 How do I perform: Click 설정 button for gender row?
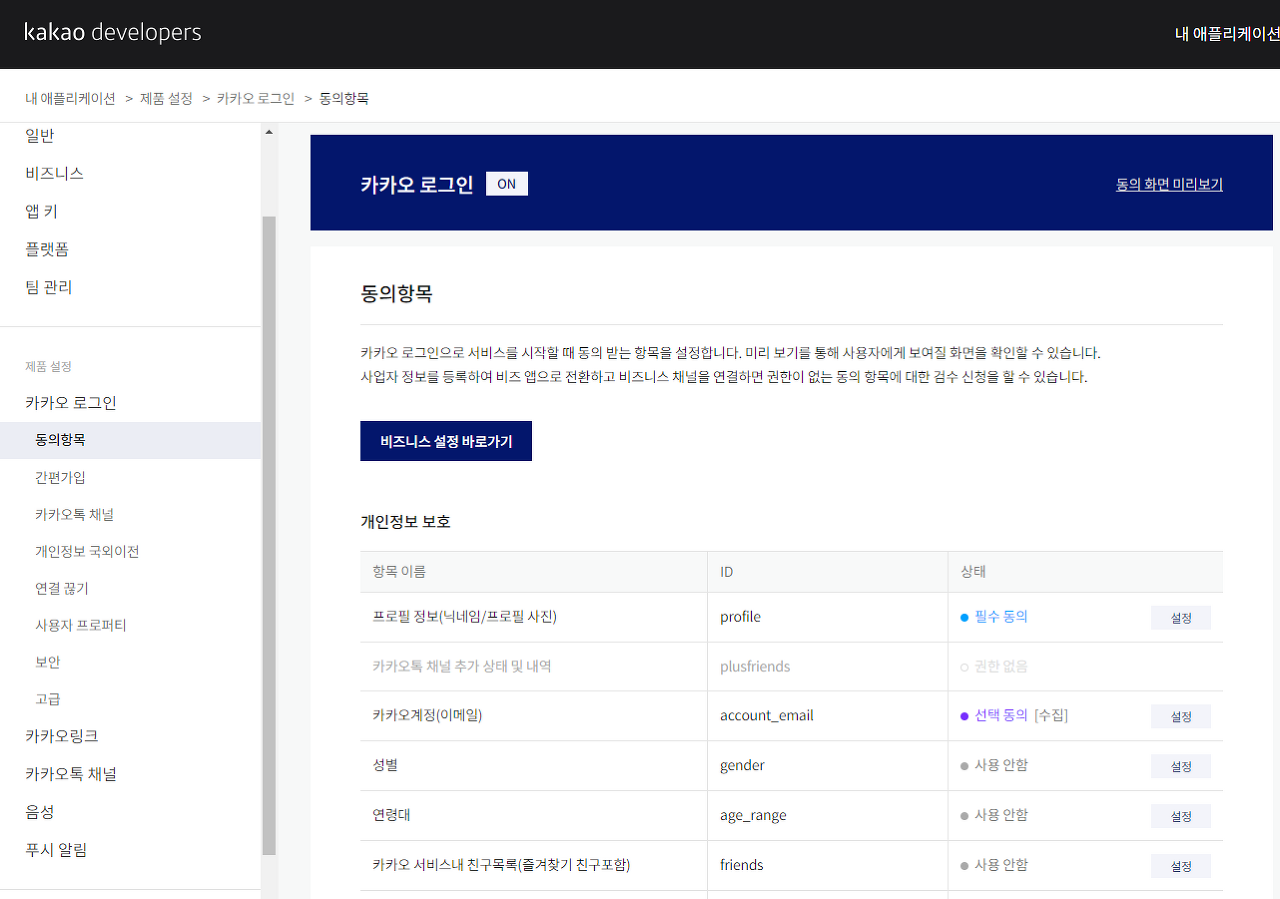(x=1181, y=766)
